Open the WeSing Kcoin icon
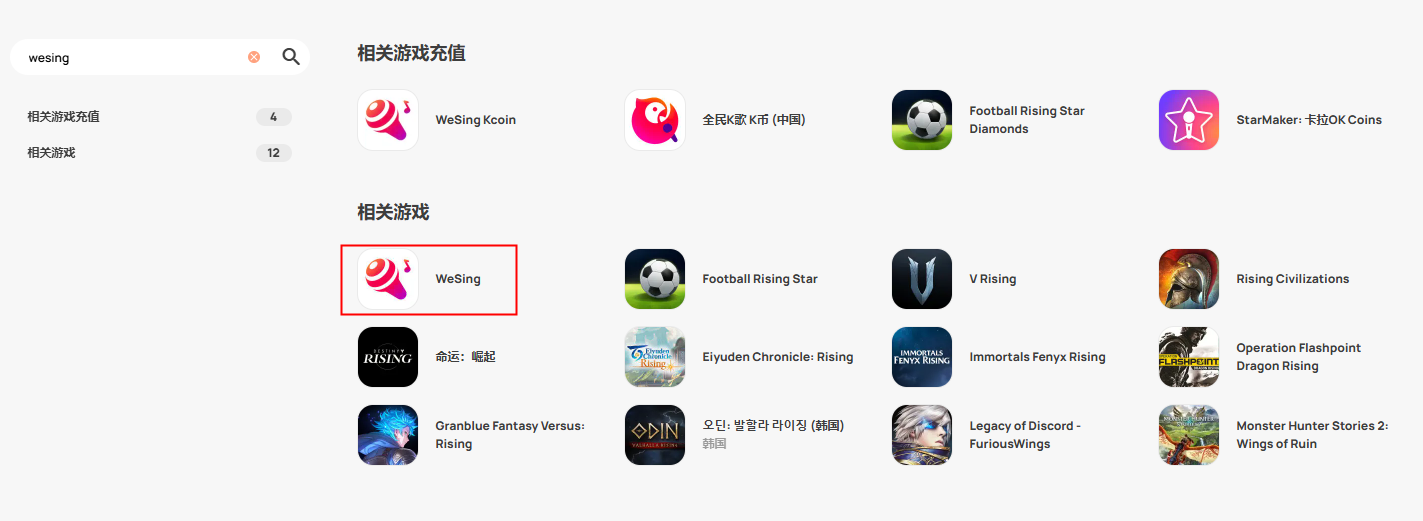 coord(388,120)
